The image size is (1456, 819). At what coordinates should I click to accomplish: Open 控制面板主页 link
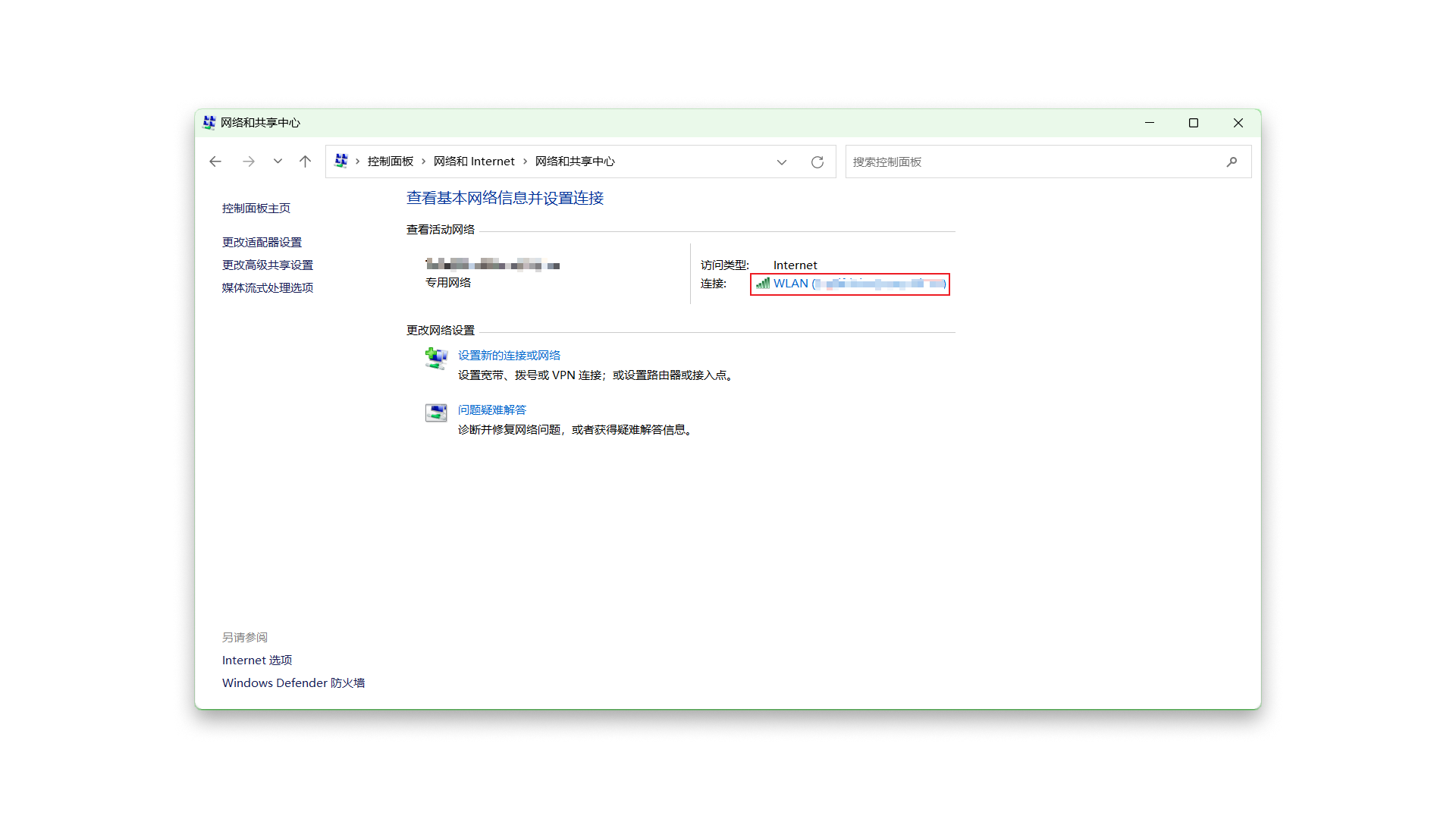[x=256, y=209]
